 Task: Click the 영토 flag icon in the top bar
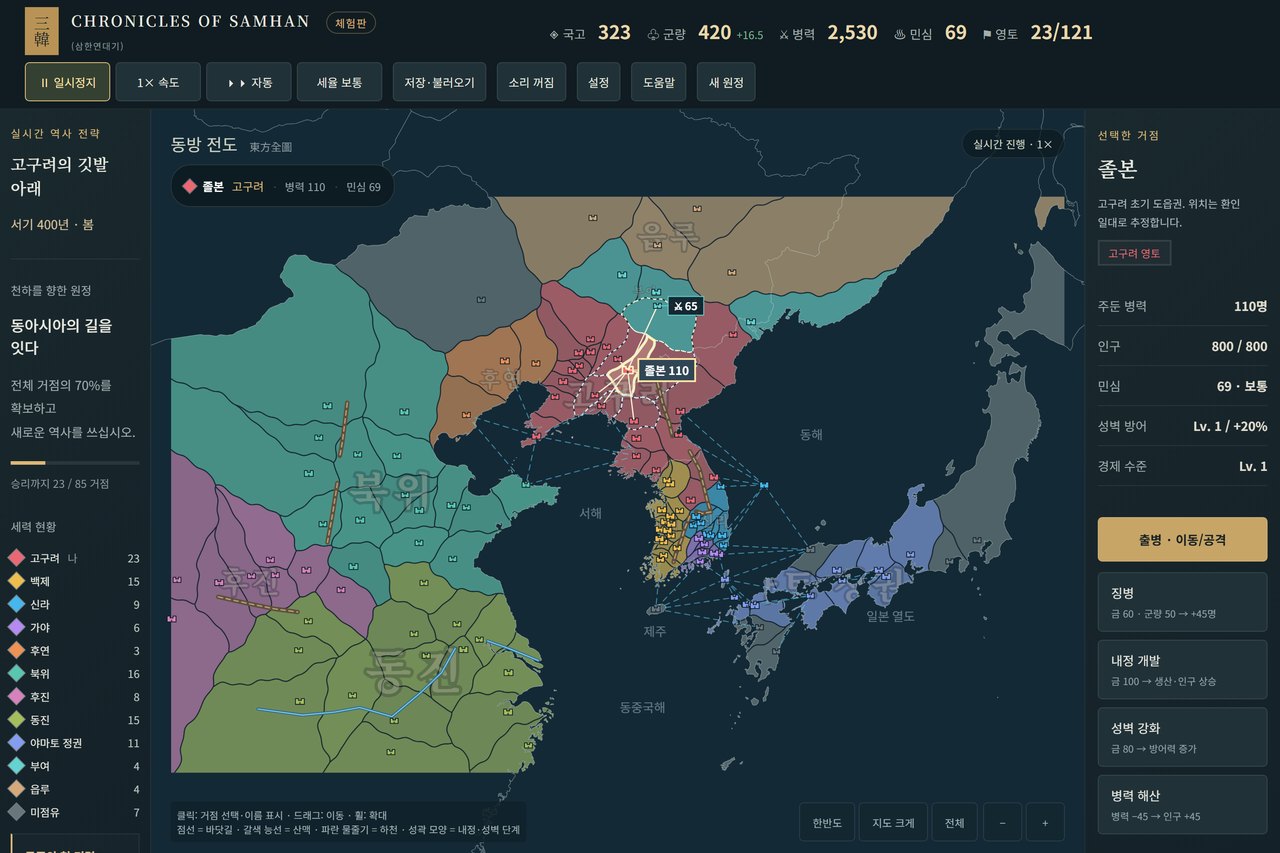tap(987, 34)
